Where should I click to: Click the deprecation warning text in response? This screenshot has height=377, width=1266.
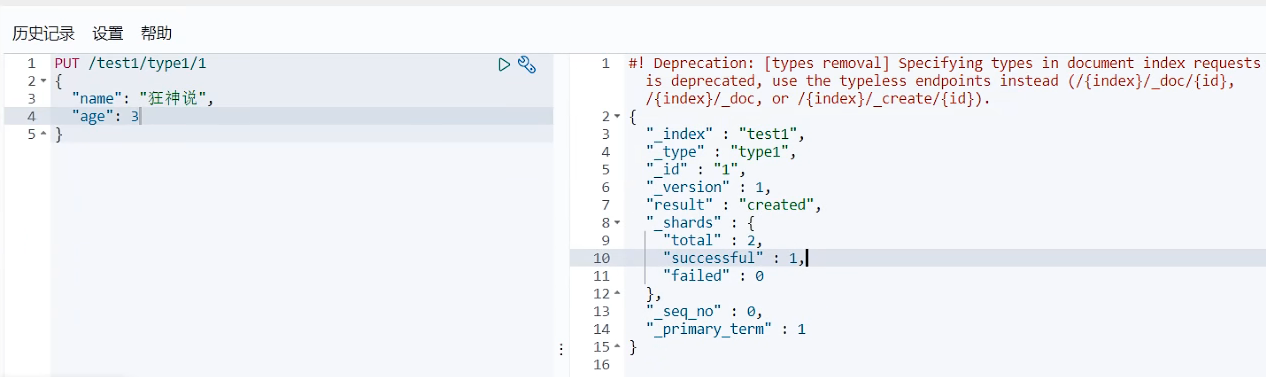945,81
